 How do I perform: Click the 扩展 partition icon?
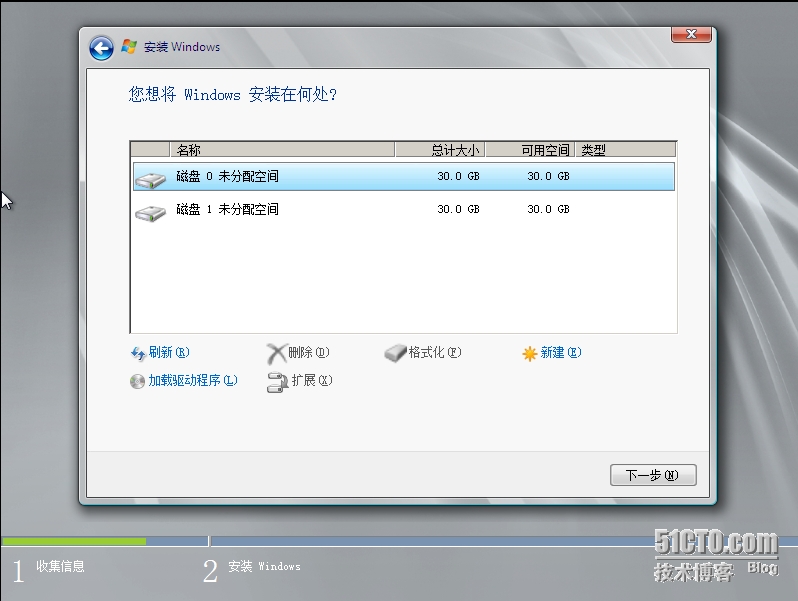[x=277, y=382]
